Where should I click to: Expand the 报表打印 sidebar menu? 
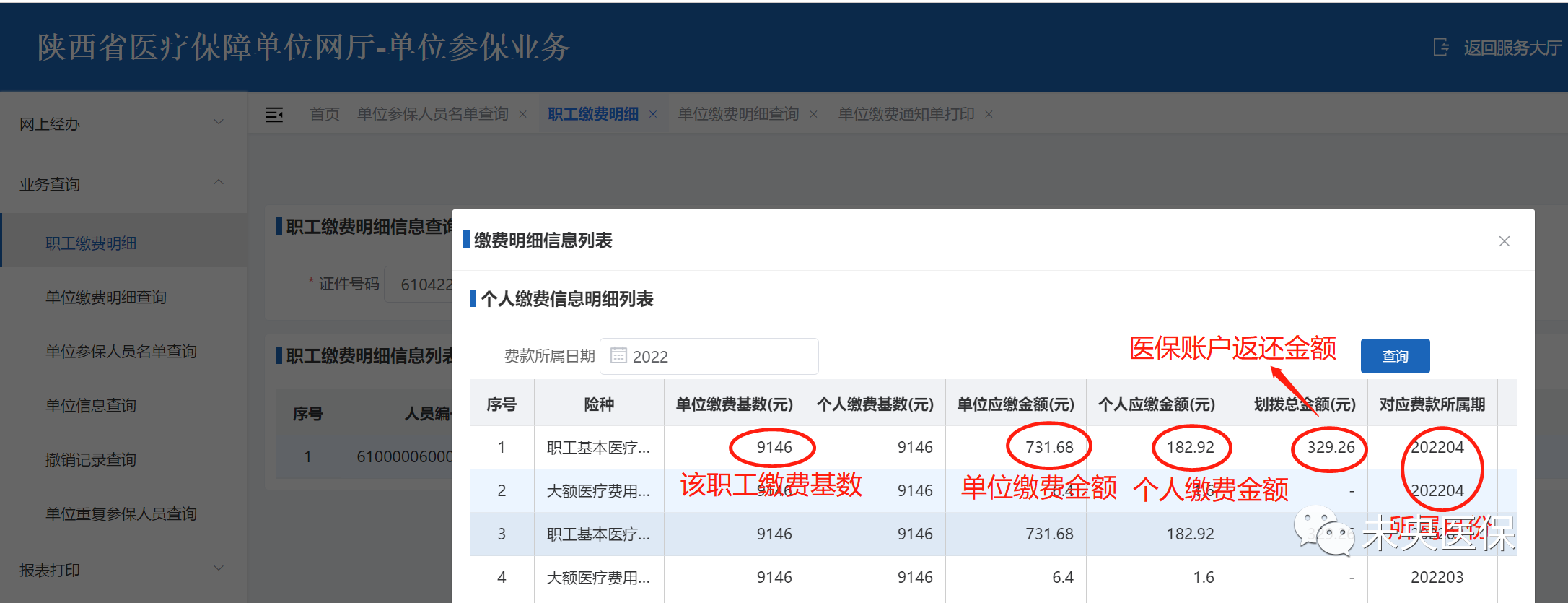pyautogui.click(x=123, y=570)
